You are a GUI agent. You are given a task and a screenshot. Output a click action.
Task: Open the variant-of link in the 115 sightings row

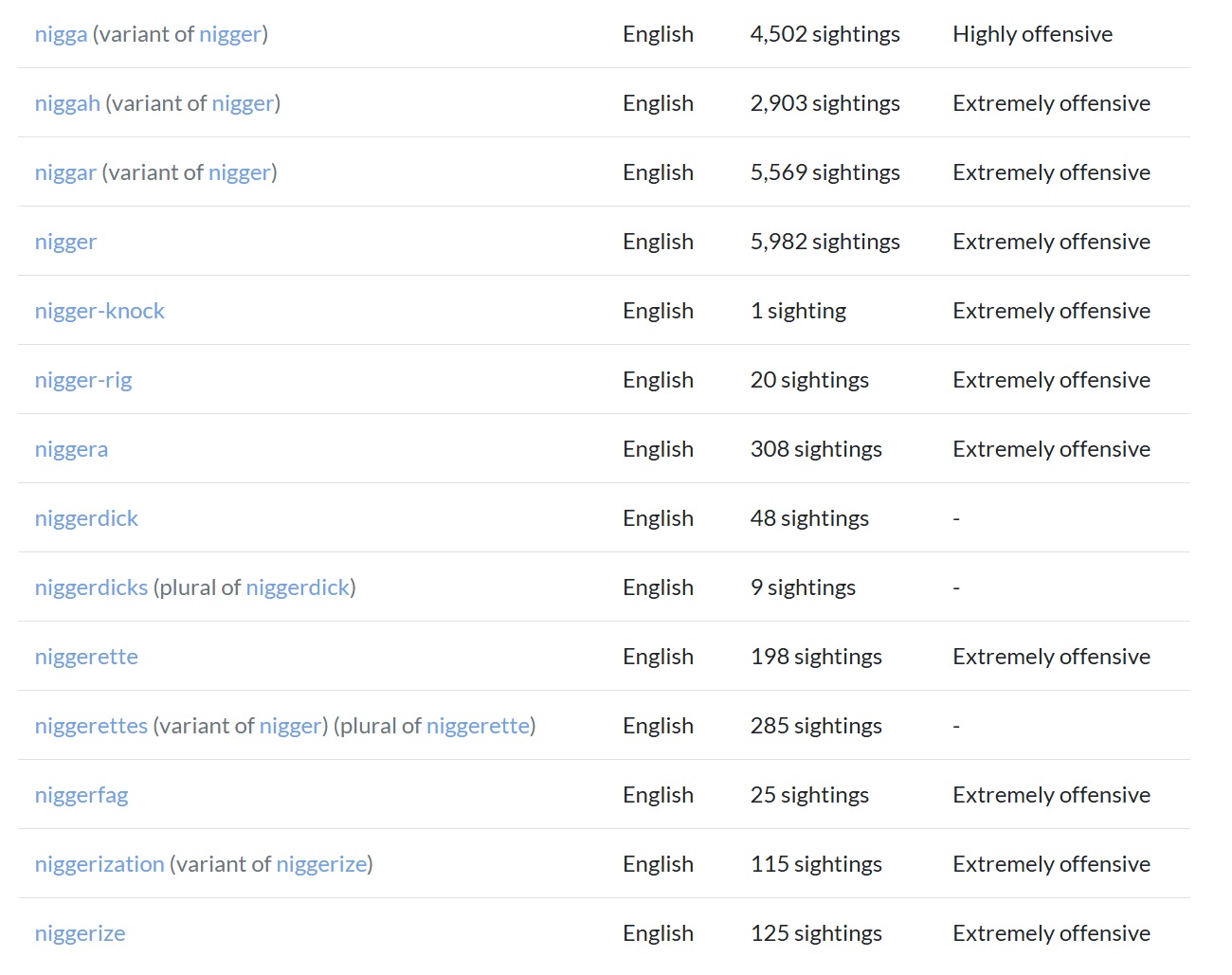pyautogui.click(x=321, y=865)
